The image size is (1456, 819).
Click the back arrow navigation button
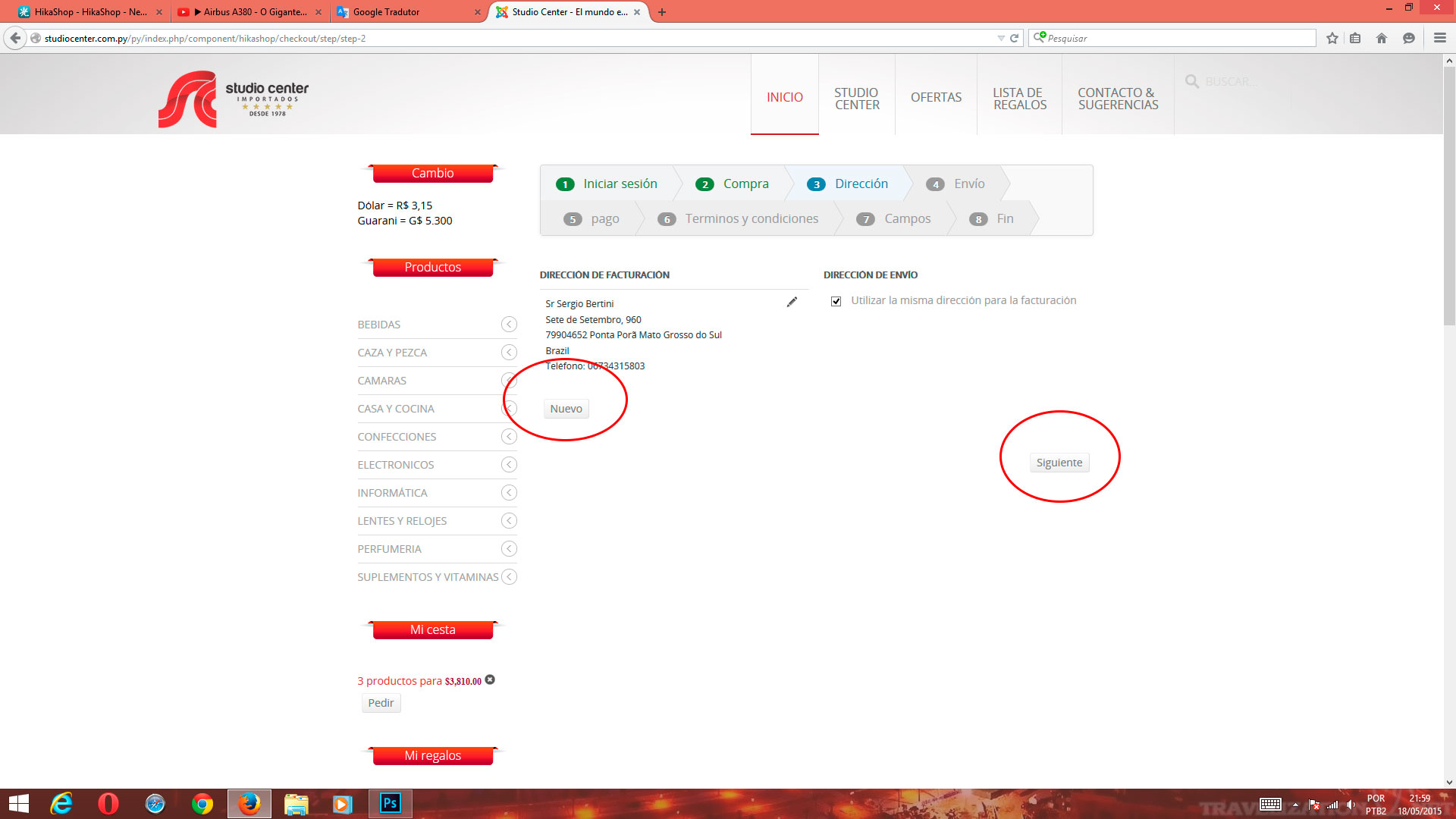coord(15,38)
